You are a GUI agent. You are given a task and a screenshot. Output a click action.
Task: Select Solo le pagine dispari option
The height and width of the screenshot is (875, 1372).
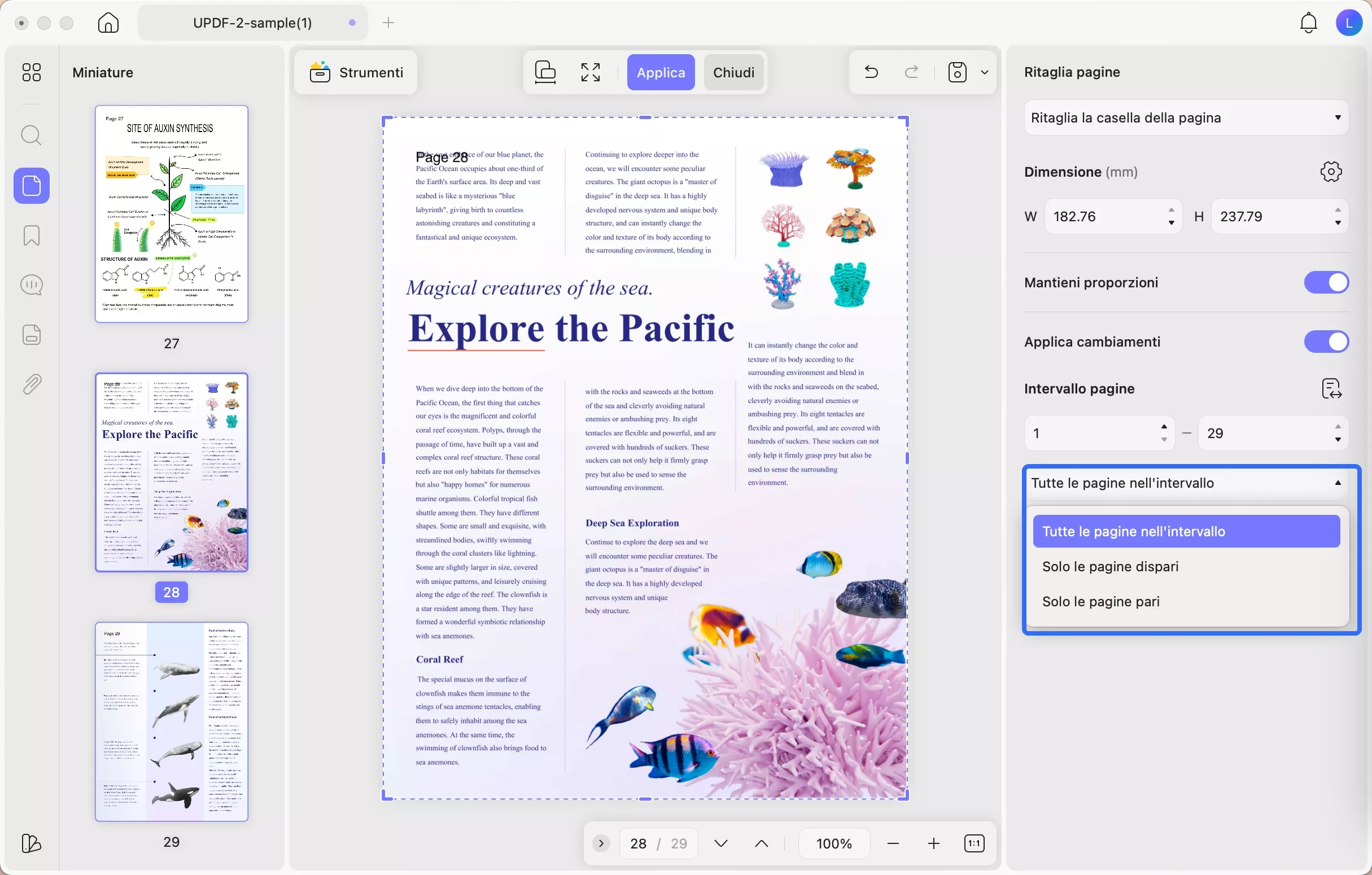(1110, 566)
